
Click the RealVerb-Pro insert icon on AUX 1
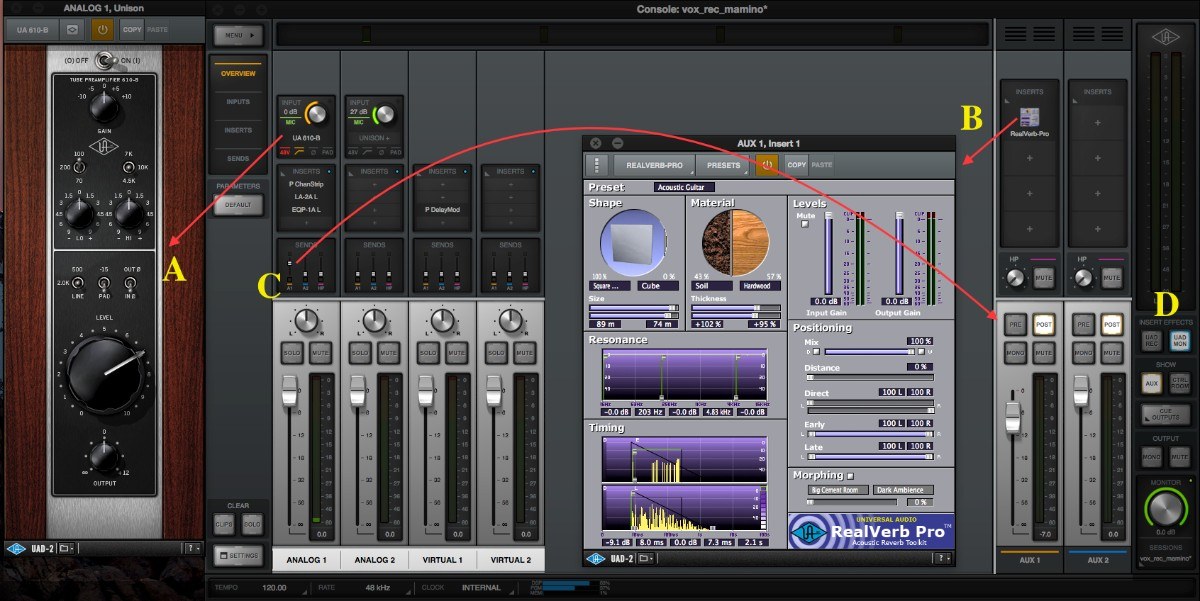pos(1029,118)
